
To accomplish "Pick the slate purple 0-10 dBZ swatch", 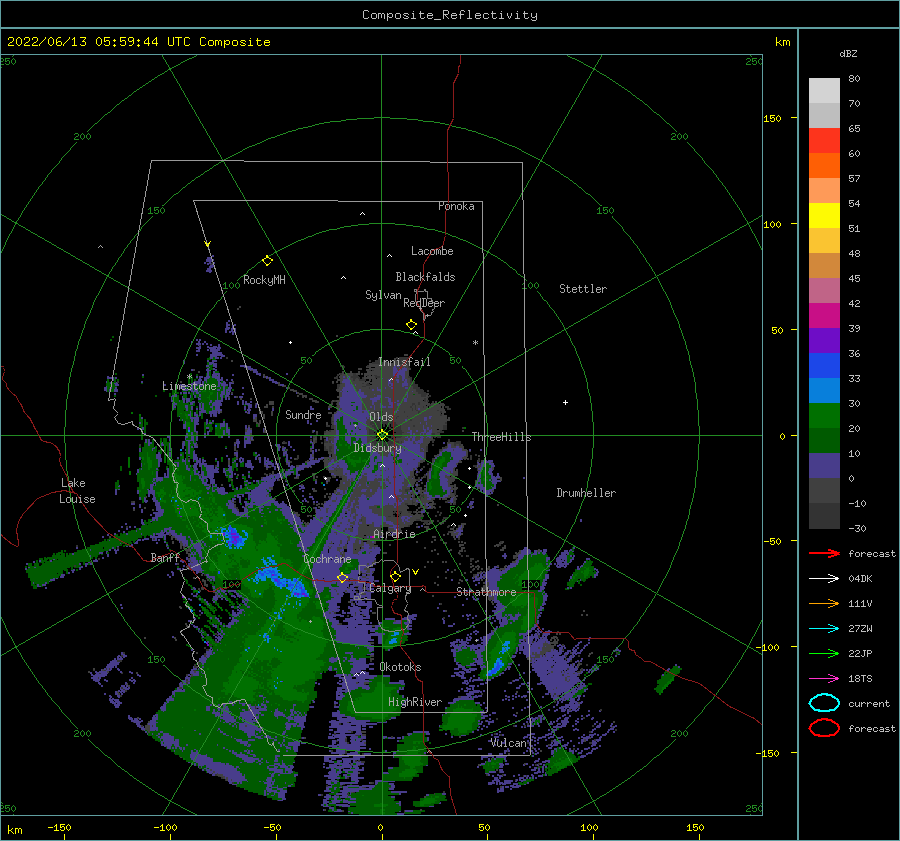I will [x=824, y=466].
